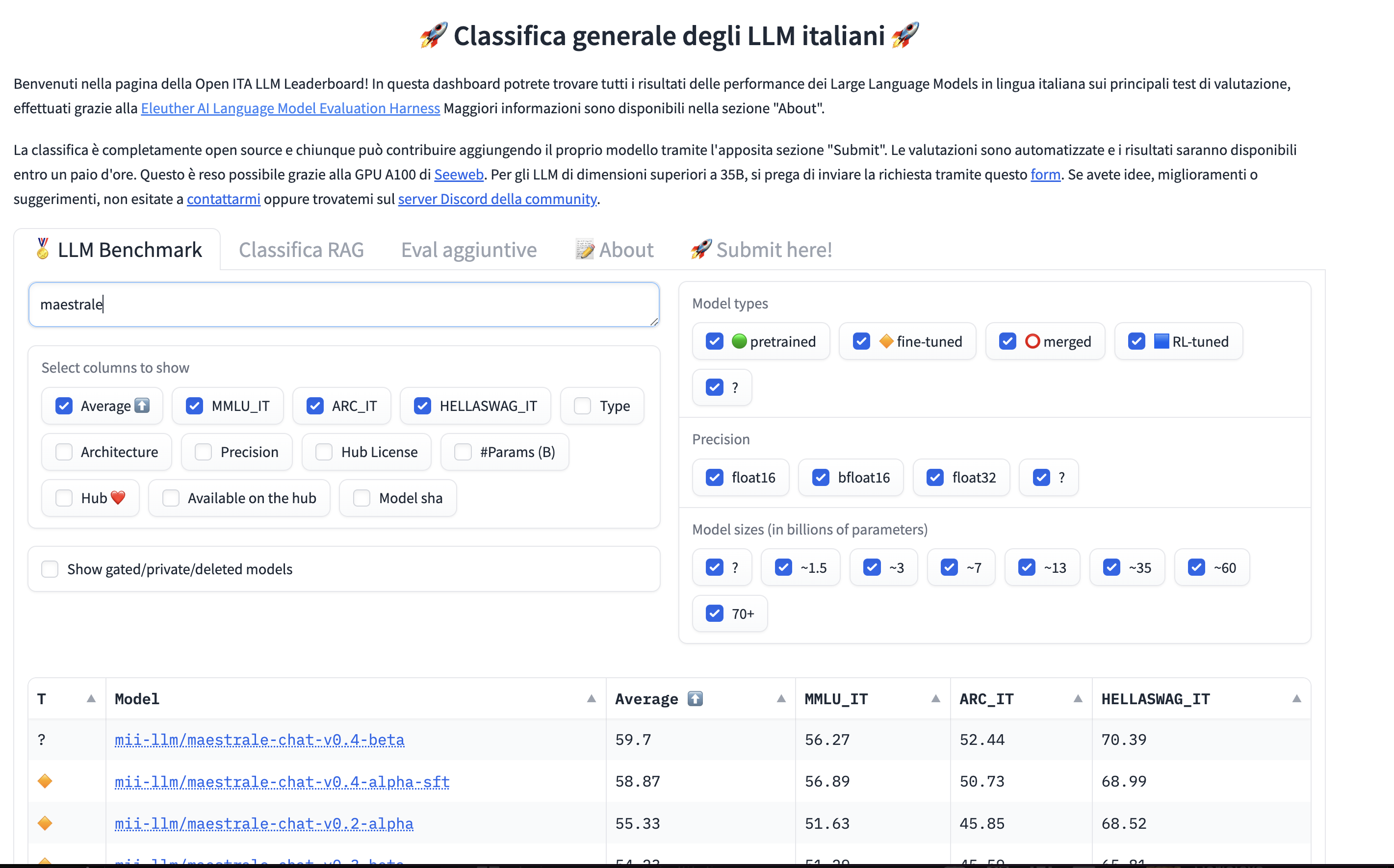Click the Model column sort arrow
1394x868 pixels.
point(591,699)
